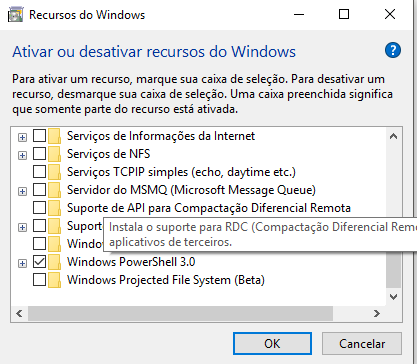Click the folder icon beside Windows PowerShell 3.0
Image resolution: width=417 pixels, height=364 pixels.
[x=54, y=262]
